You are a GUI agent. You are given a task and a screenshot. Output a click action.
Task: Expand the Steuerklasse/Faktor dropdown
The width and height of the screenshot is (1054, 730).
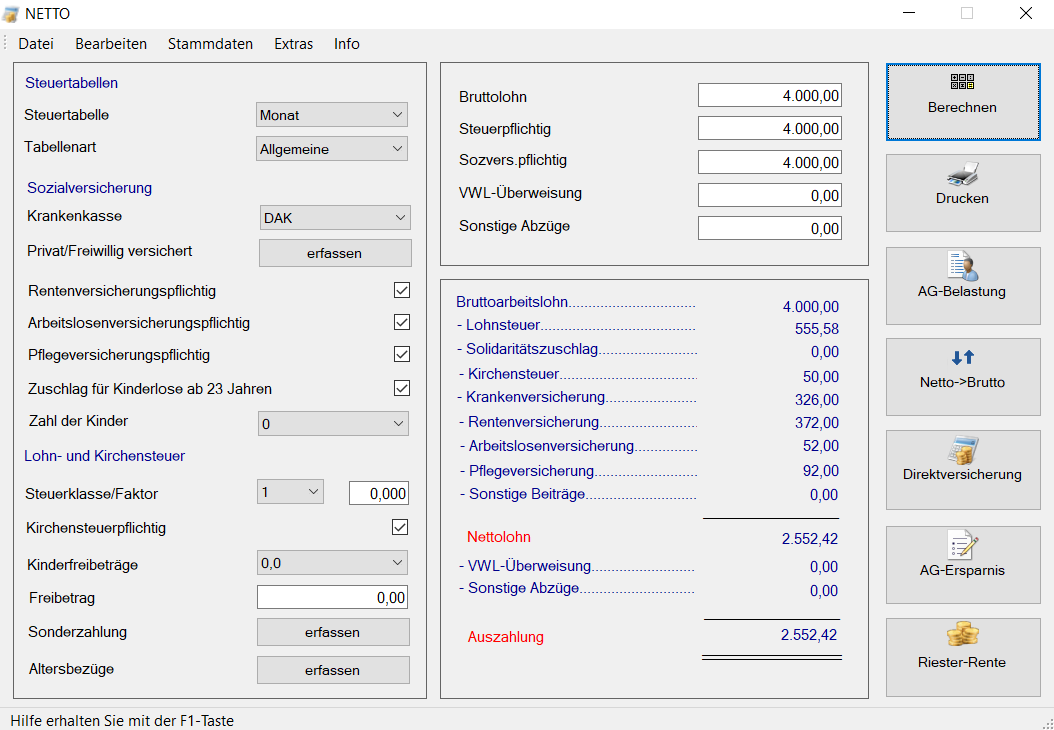pyautogui.click(x=290, y=492)
